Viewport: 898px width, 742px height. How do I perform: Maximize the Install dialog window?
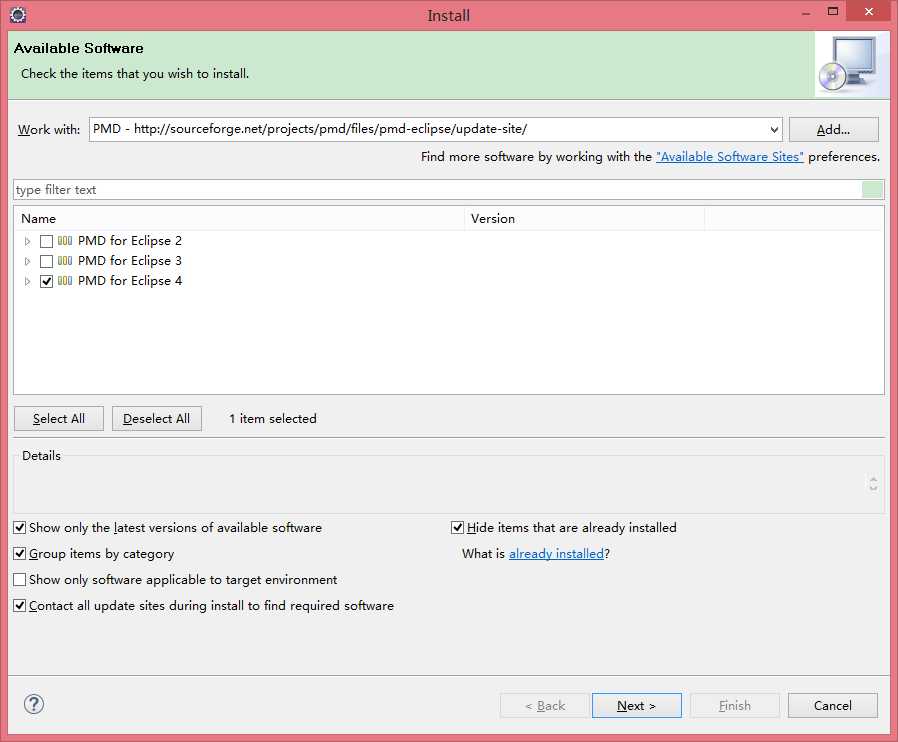click(833, 11)
